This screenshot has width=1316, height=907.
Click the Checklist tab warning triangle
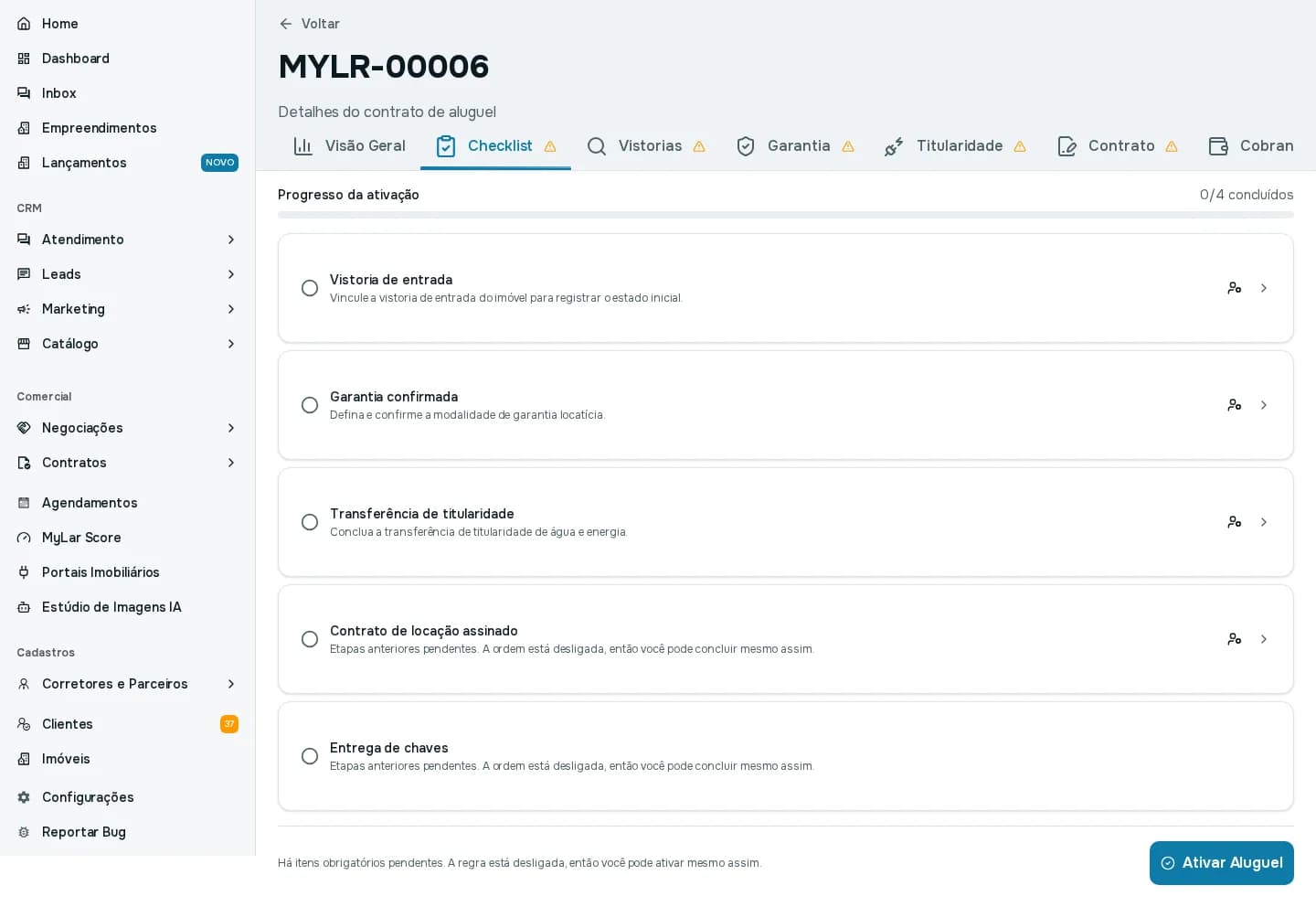(550, 146)
